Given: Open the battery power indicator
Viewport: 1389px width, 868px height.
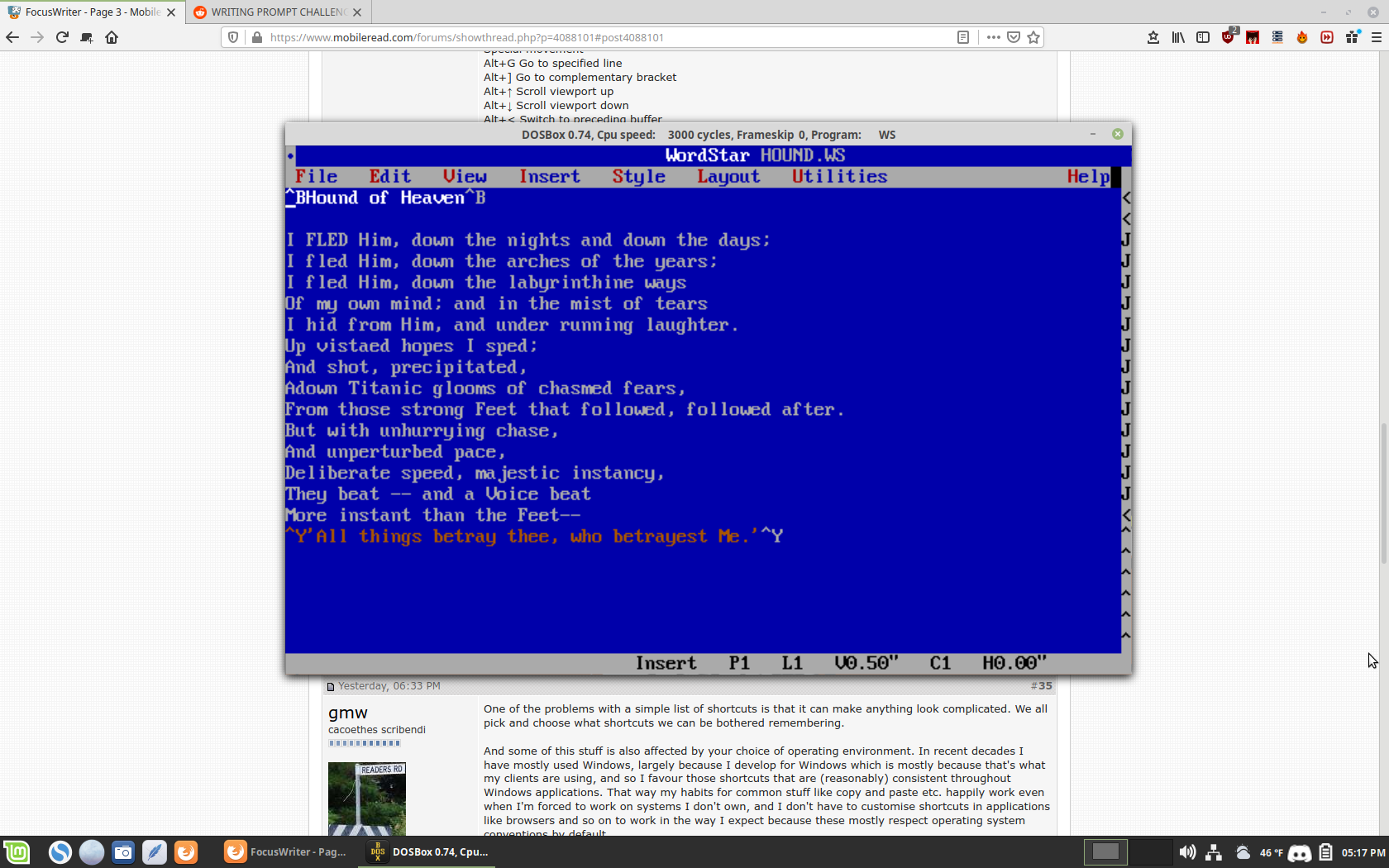Looking at the screenshot, I should click(1325, 852).
